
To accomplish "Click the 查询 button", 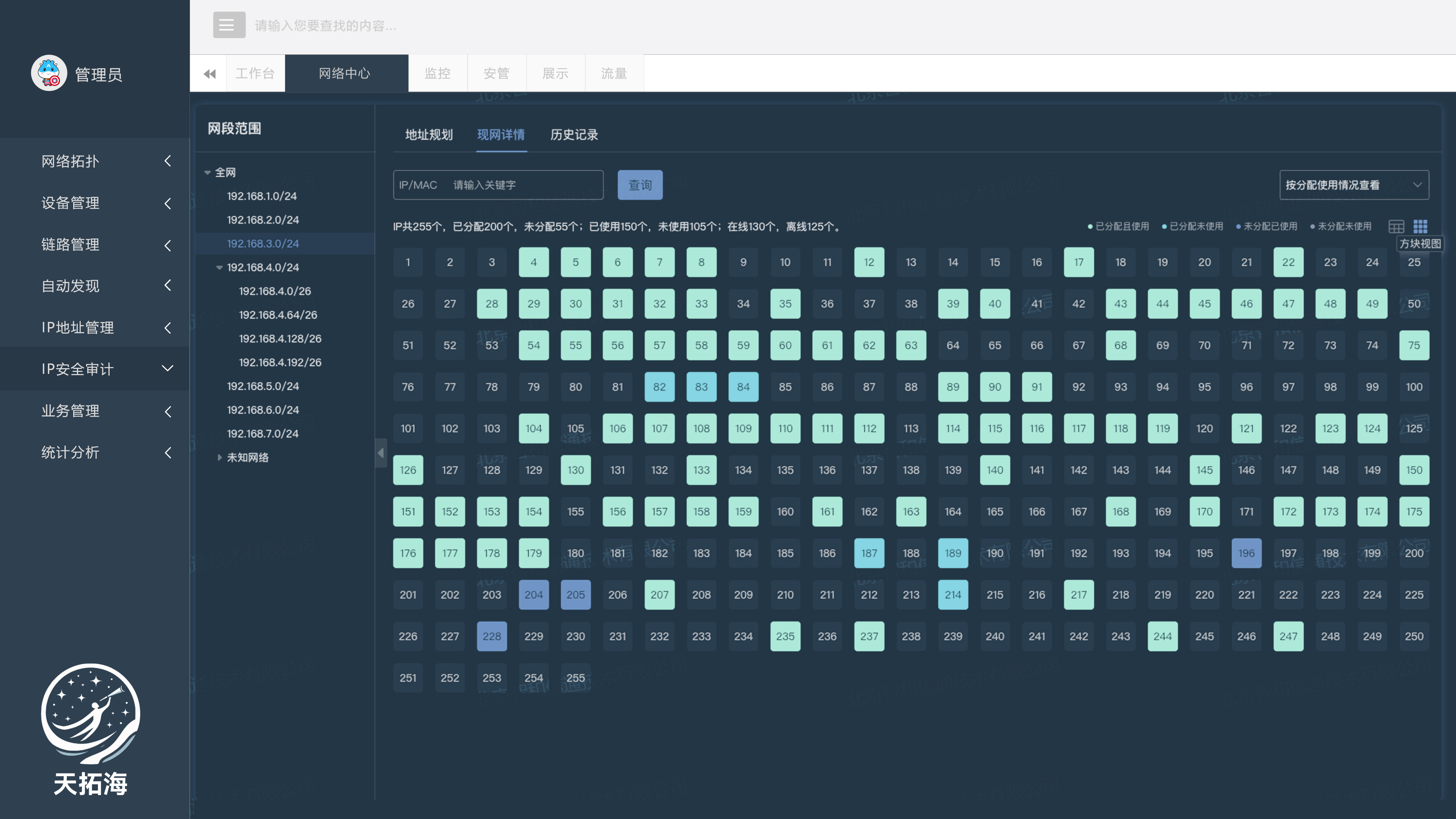I will coord(640,185).
